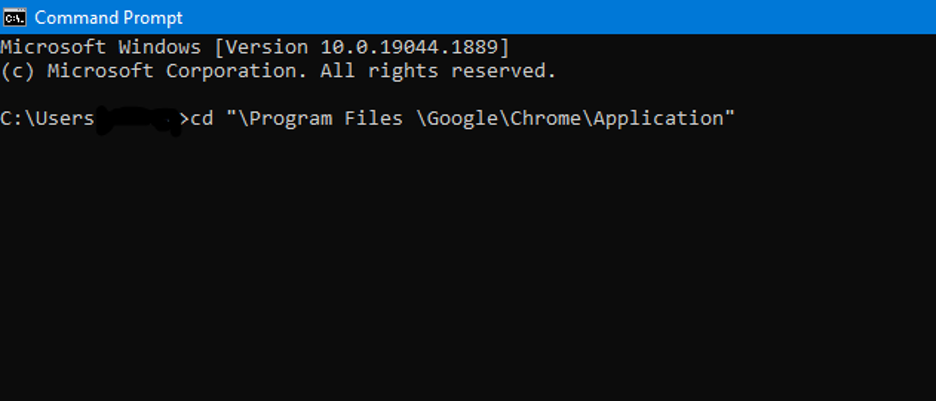
Task: Click the cd command text
Action: [x=202, y=118]
